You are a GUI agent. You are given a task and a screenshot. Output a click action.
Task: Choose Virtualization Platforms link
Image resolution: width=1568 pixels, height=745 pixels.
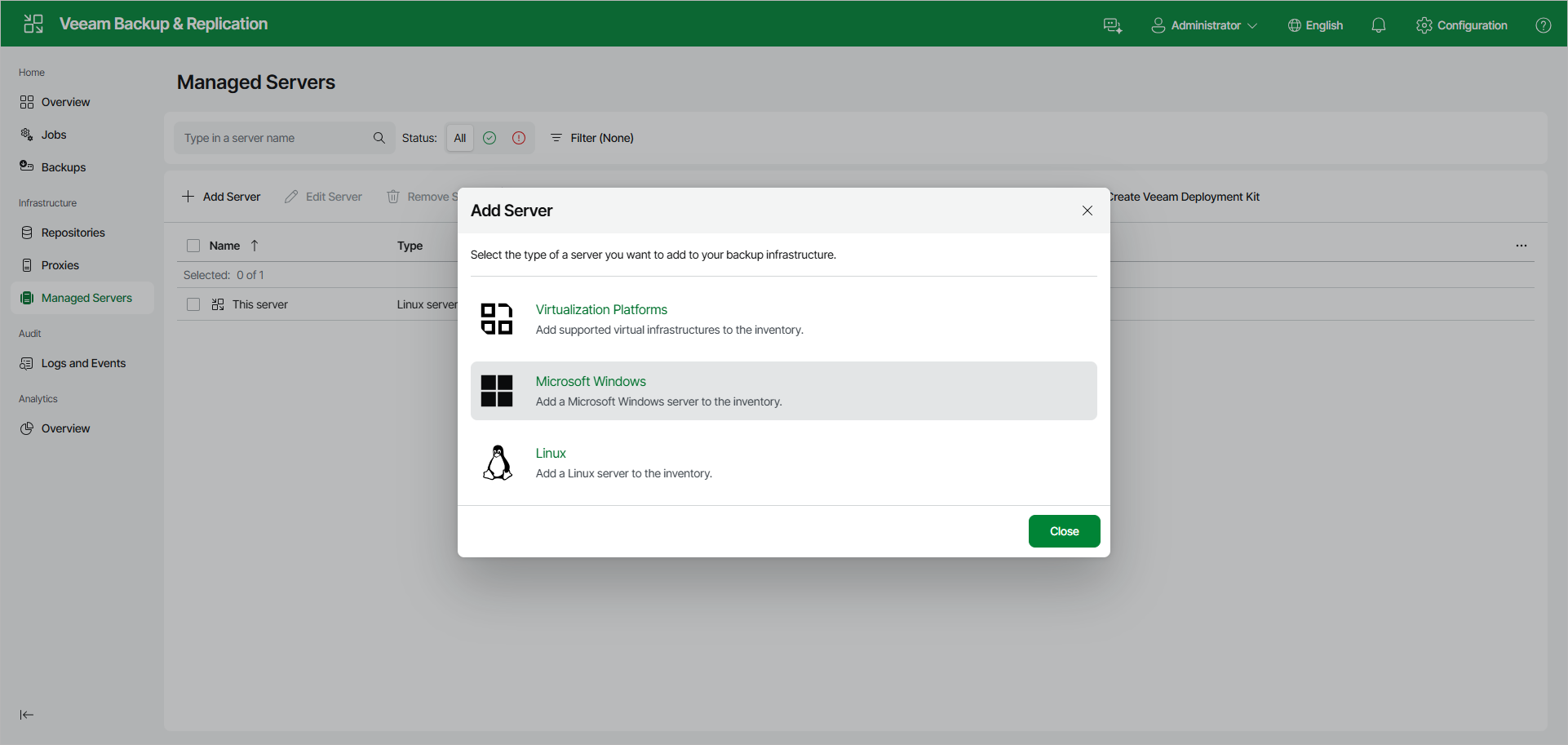[601, 309]
